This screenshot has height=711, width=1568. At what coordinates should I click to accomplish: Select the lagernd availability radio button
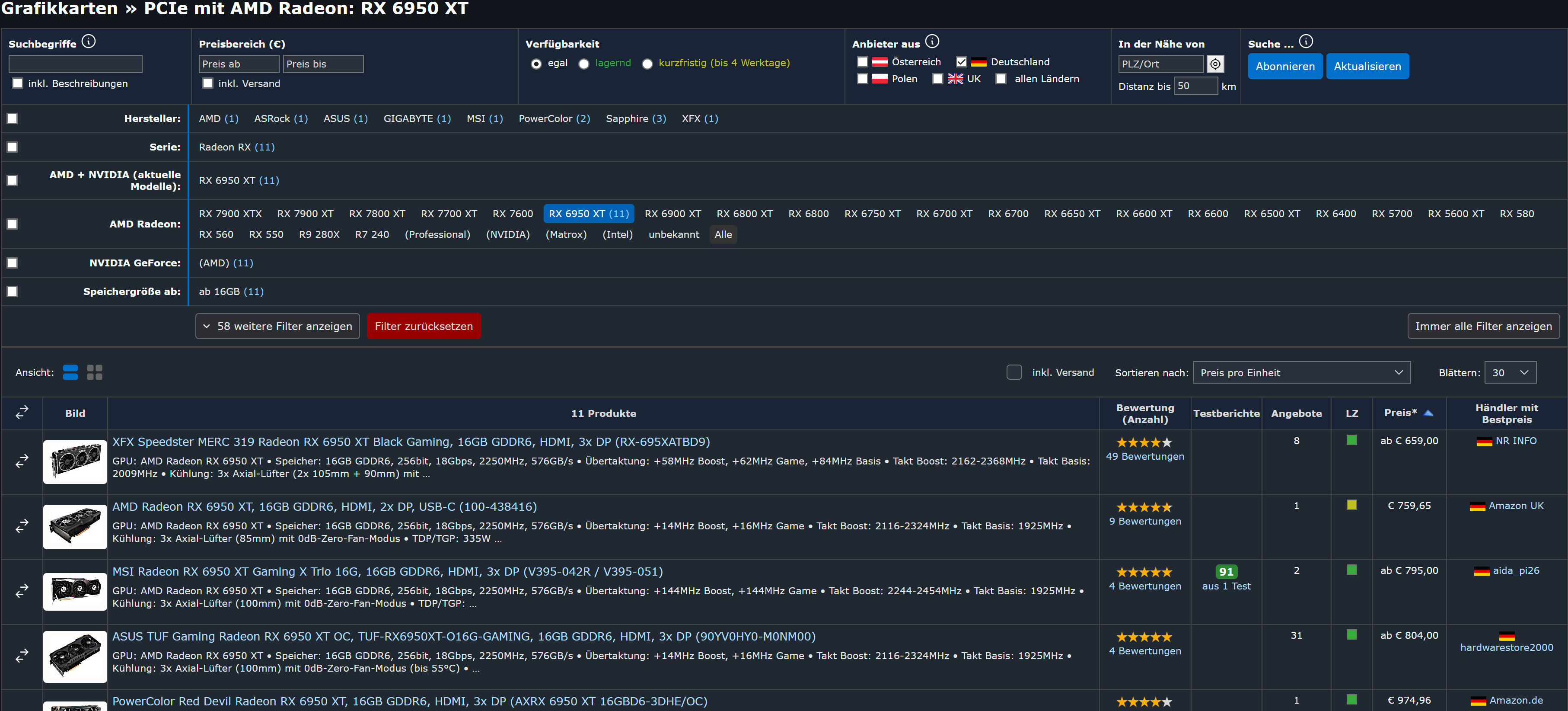click(584, 64)
